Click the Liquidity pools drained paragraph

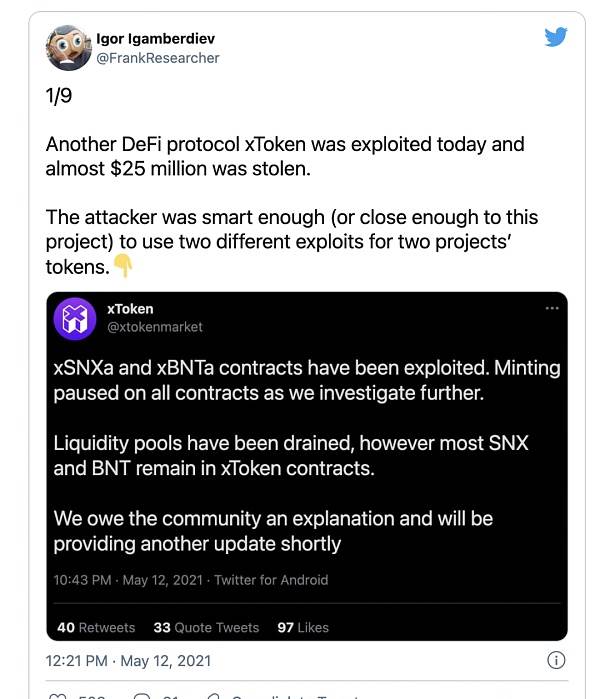(291, 456)
